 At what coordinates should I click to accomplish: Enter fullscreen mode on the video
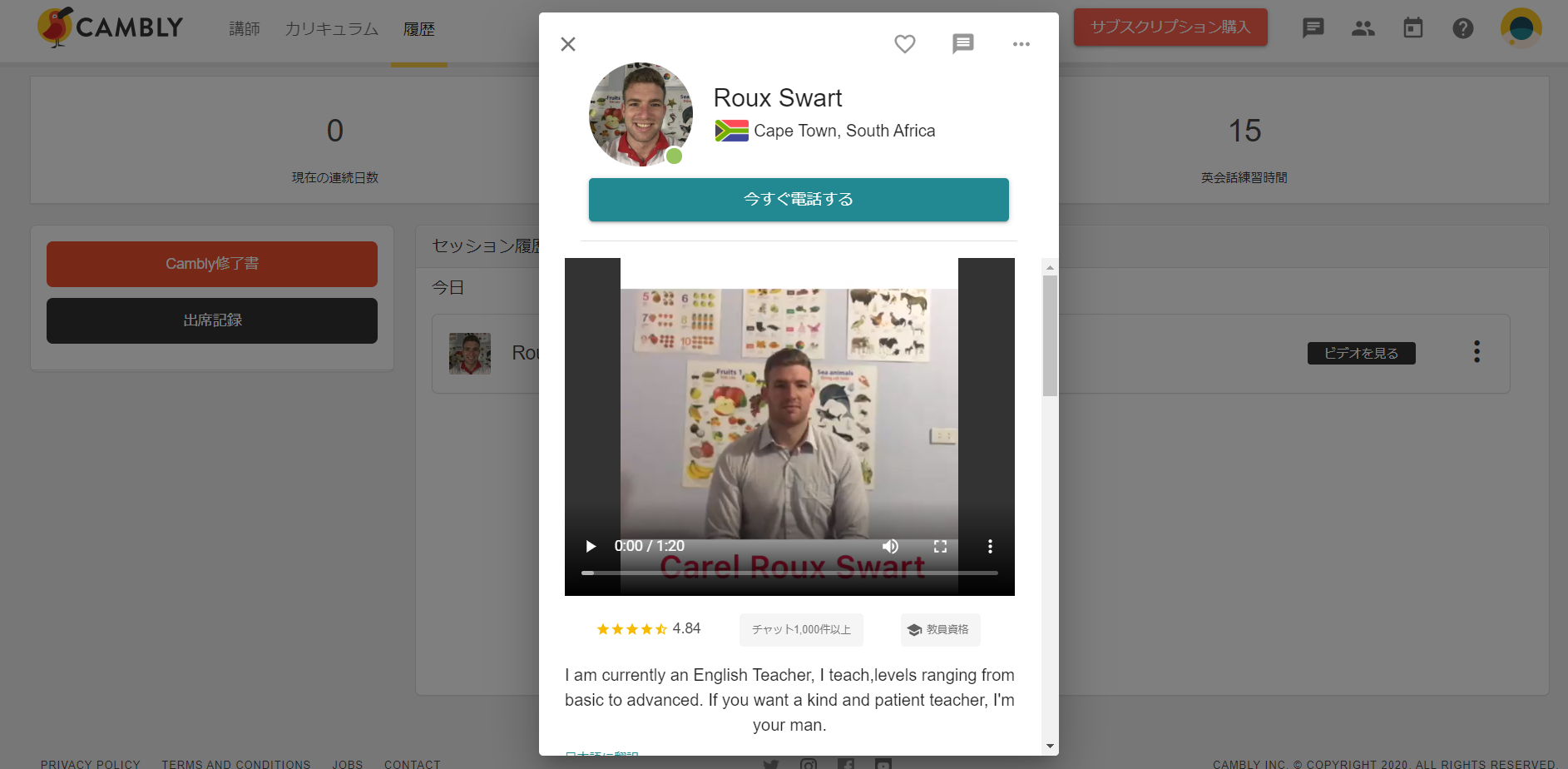(940, 547)
